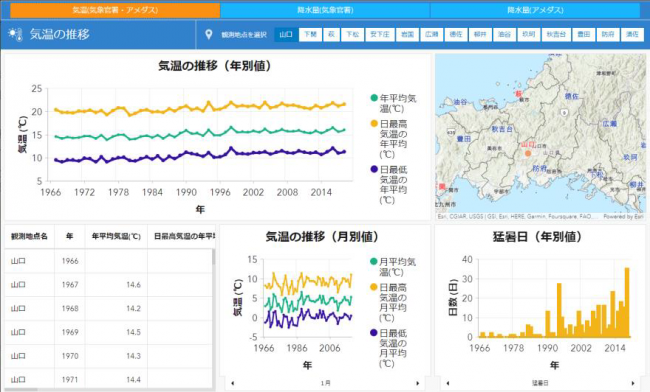Viewport: 650px width, 392px height.
Task: Click the tallest bar in 猛暑日 chart
Action: [627, 302]
